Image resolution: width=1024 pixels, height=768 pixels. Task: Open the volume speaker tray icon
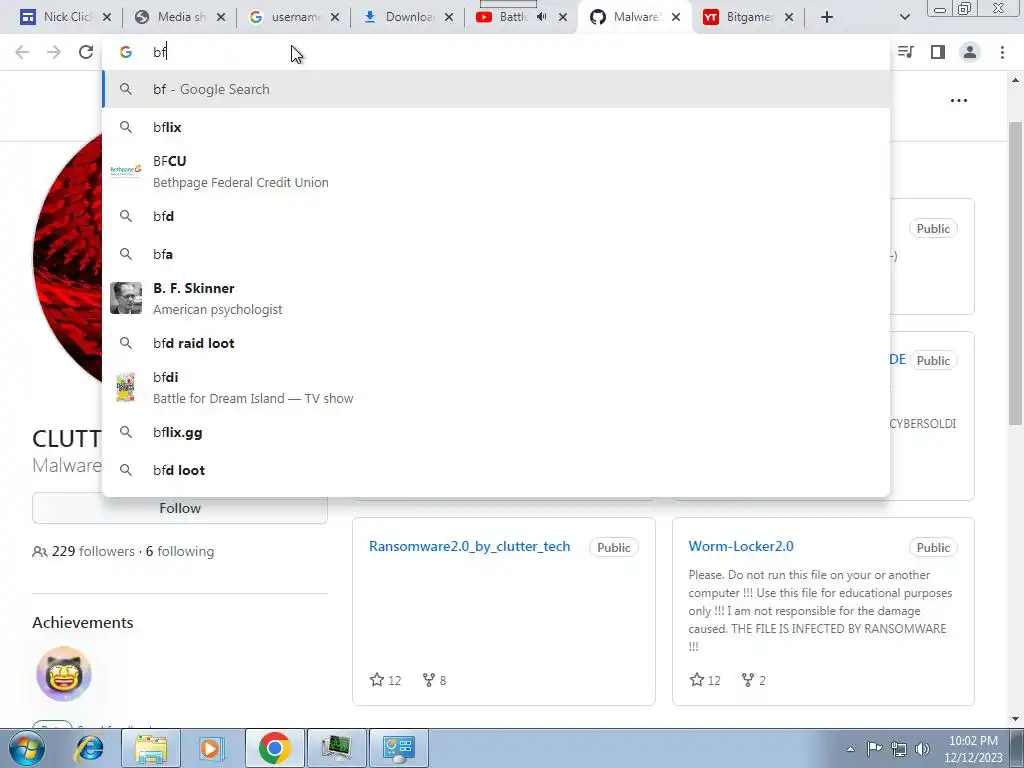click(x=922, y=749)
